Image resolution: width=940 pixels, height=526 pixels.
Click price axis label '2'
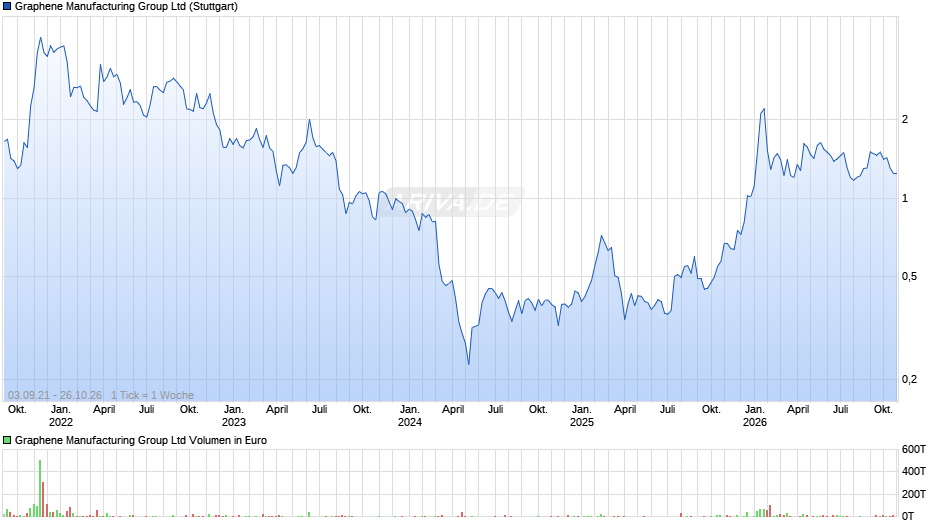[905, 119]
